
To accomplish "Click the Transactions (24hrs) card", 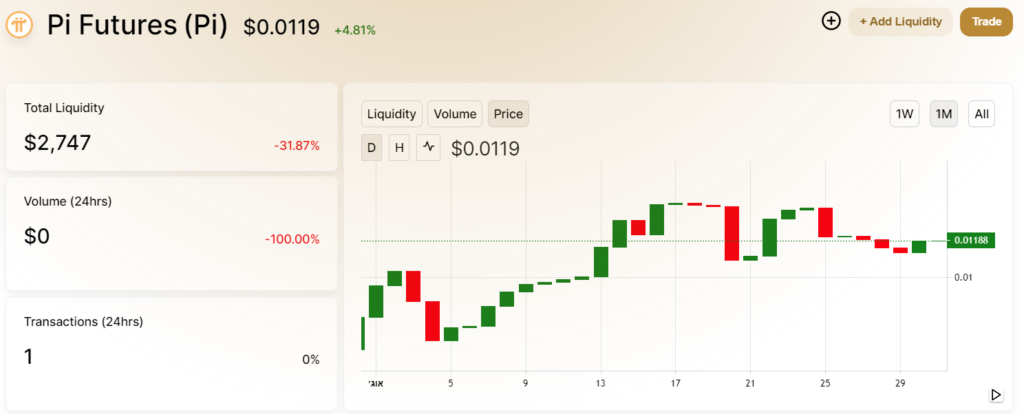I will [x=171, y=352].
